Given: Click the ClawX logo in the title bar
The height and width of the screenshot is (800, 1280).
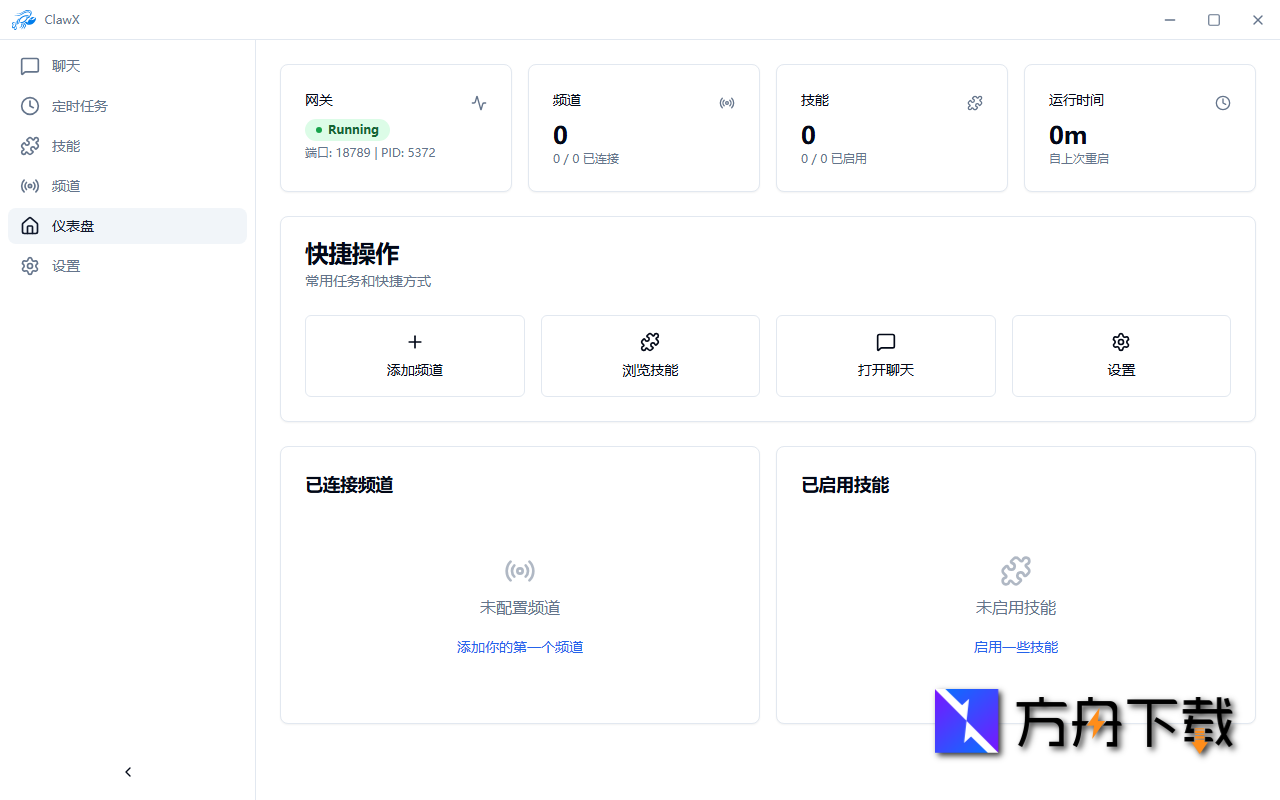Looking at the screenshot, I should (x=24, y=19).
